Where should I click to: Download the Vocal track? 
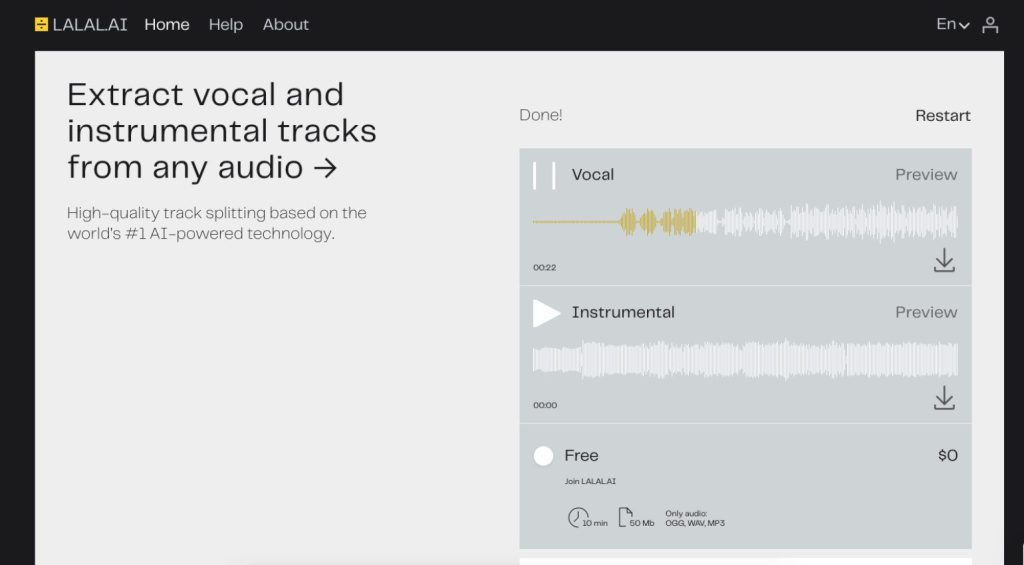(x=944, y=261)
